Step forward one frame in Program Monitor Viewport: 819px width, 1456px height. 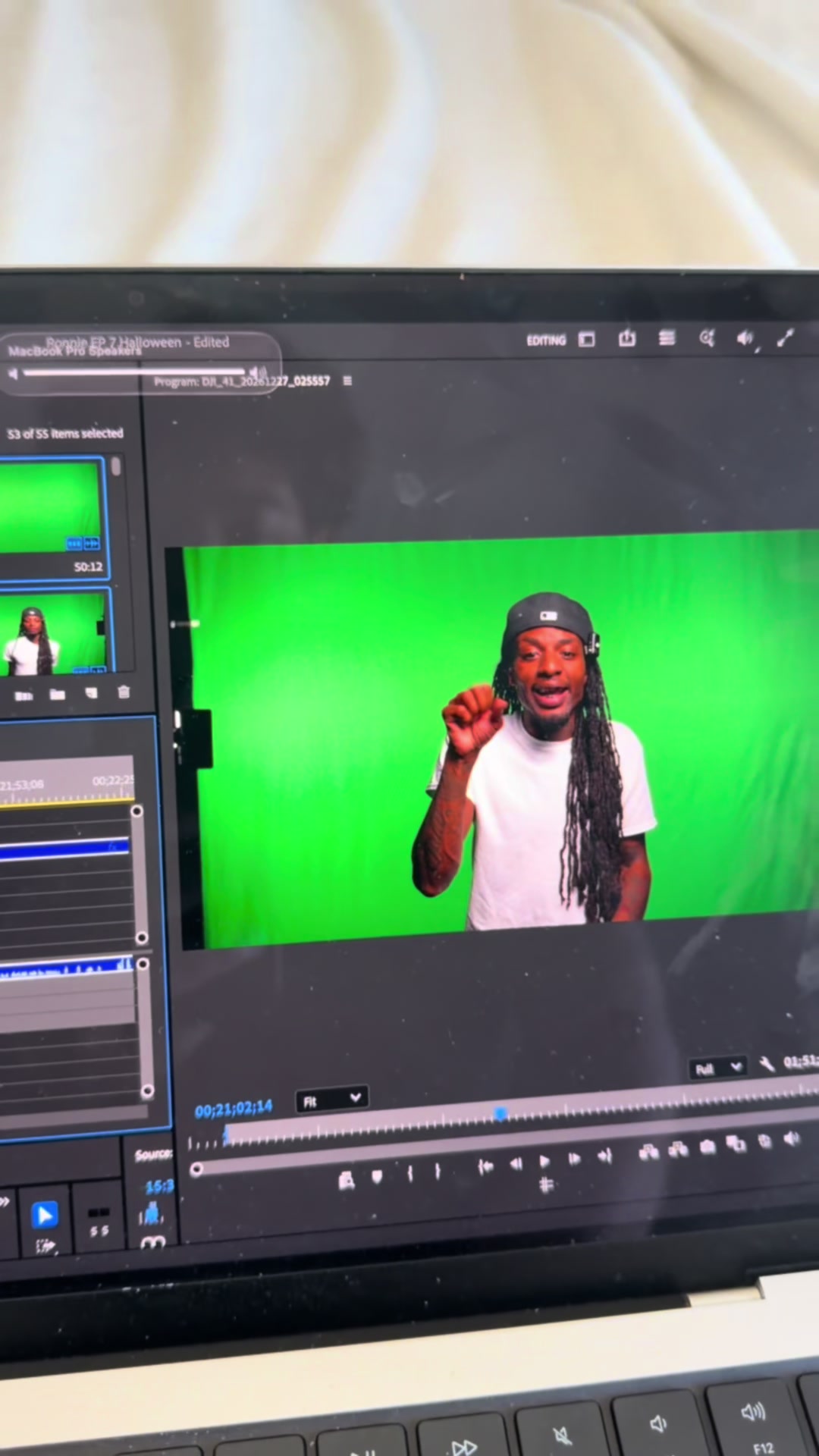pyautogui.click(x=574, y=1159)
